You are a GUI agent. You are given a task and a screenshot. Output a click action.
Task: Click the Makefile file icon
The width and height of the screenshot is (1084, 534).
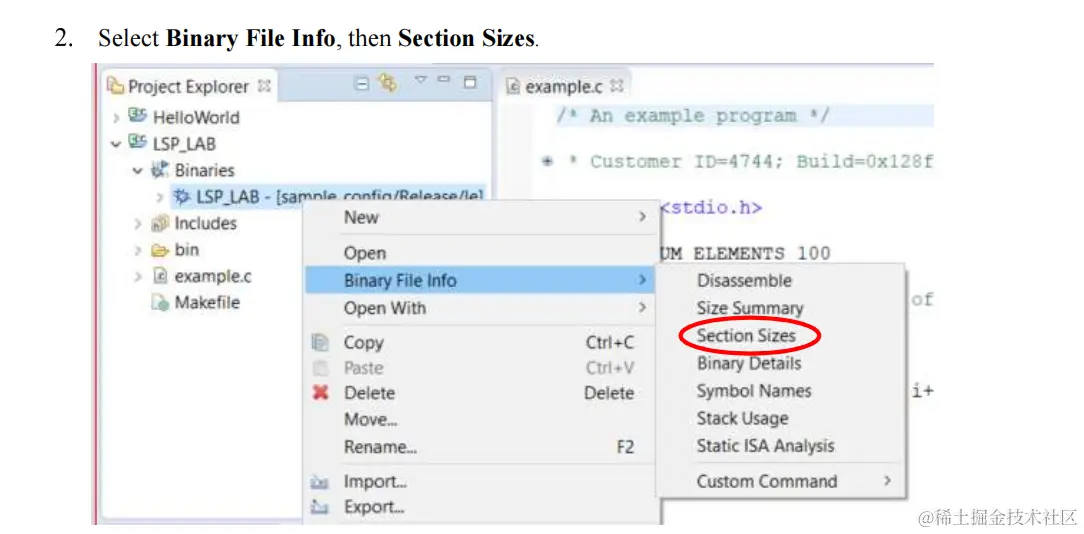click(160, 302)
